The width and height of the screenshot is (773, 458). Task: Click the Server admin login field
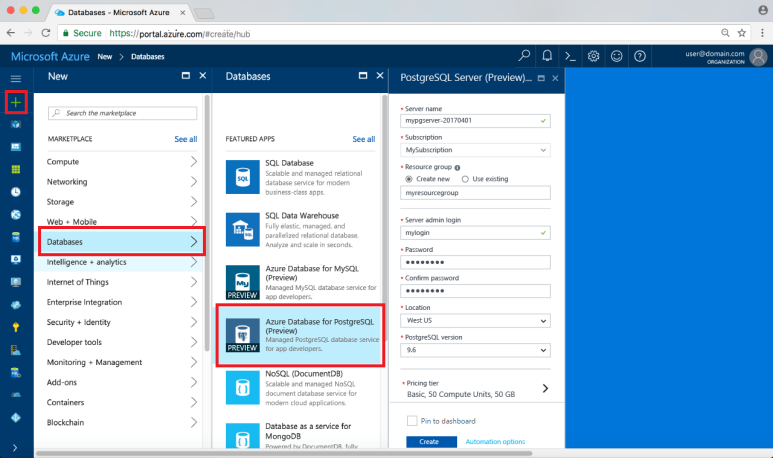[475, 233]
